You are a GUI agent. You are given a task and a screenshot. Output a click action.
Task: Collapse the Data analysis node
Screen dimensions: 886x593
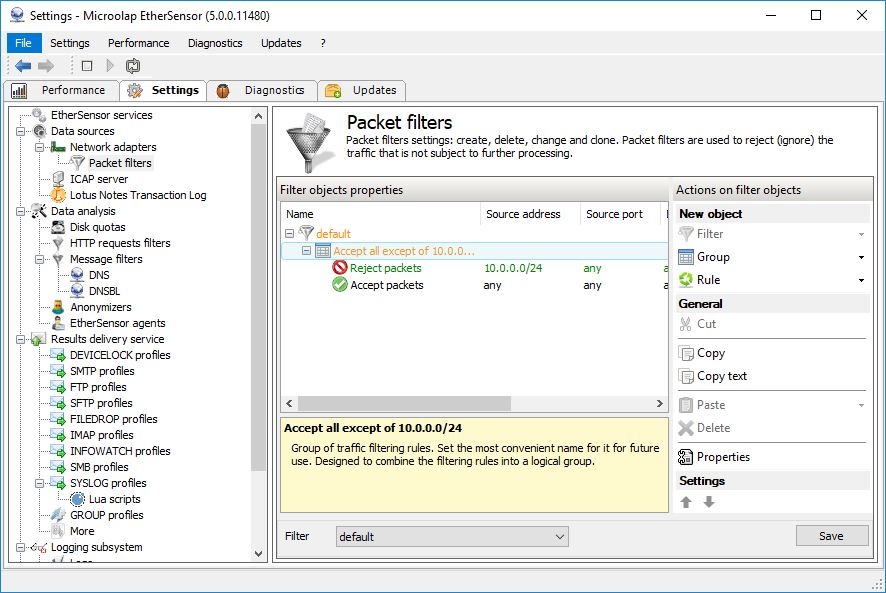(x=20, y=211)
